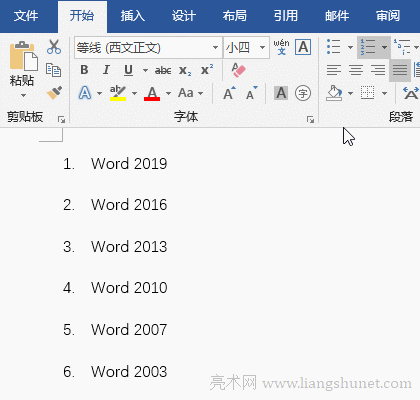Align text left

click(334, 70)
